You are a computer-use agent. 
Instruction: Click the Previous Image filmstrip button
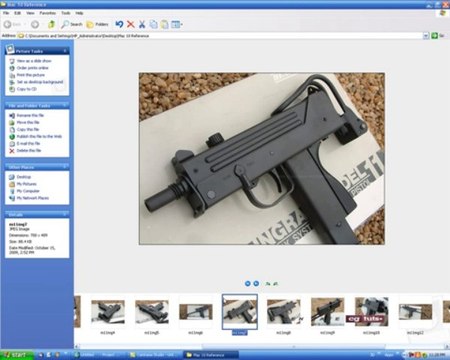[248, 283]
